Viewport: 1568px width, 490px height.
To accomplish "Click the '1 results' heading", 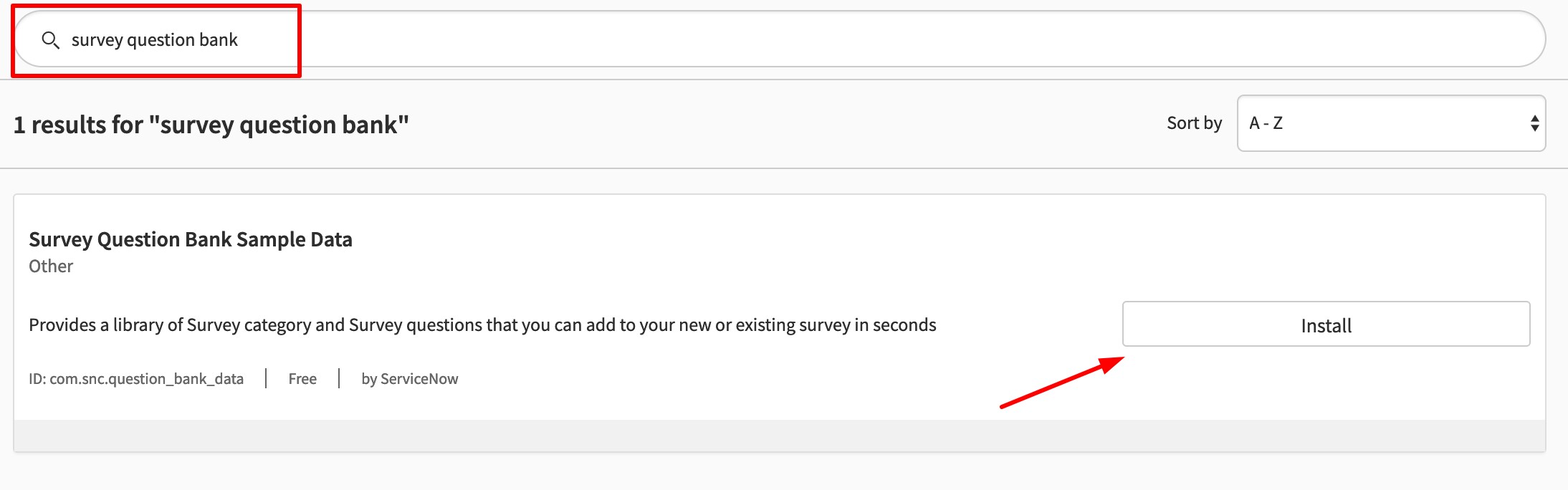I will pyautogui.click(x=211, y=124).
